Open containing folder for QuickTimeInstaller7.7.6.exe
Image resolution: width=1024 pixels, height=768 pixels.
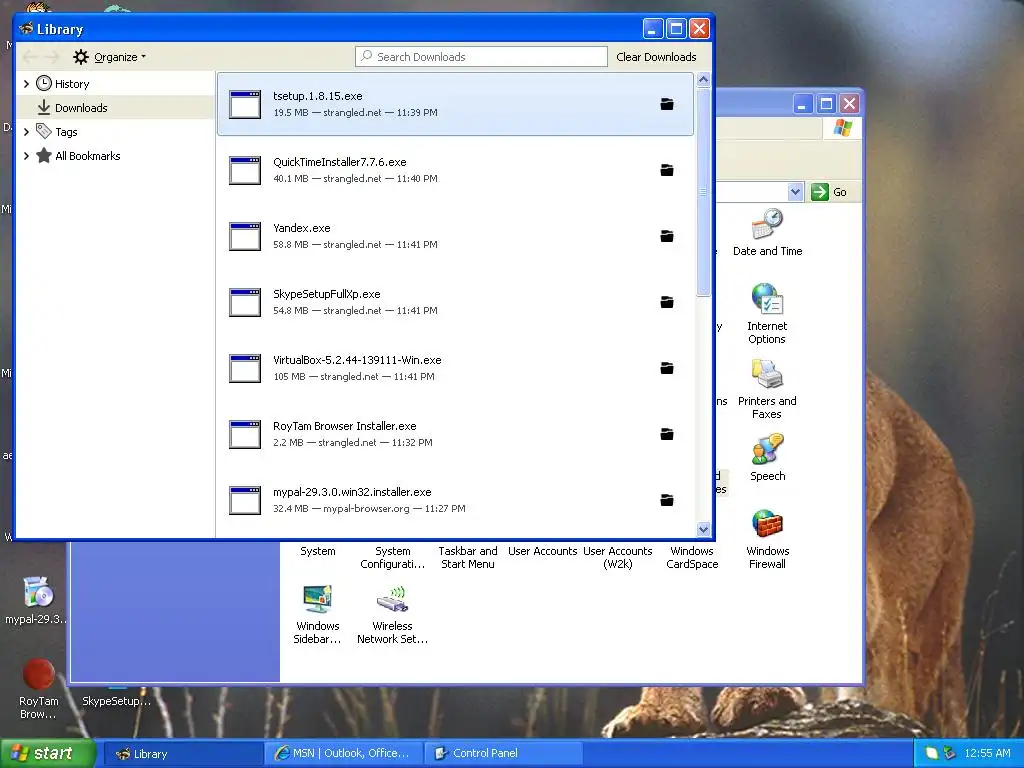(x=667, y=170)
